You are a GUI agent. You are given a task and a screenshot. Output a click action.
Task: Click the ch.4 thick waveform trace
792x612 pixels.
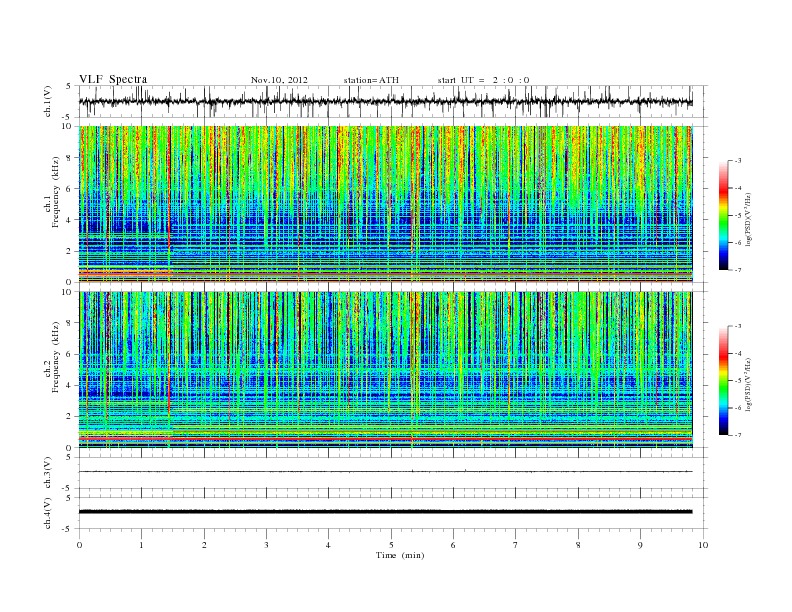[x=385, y=512]
